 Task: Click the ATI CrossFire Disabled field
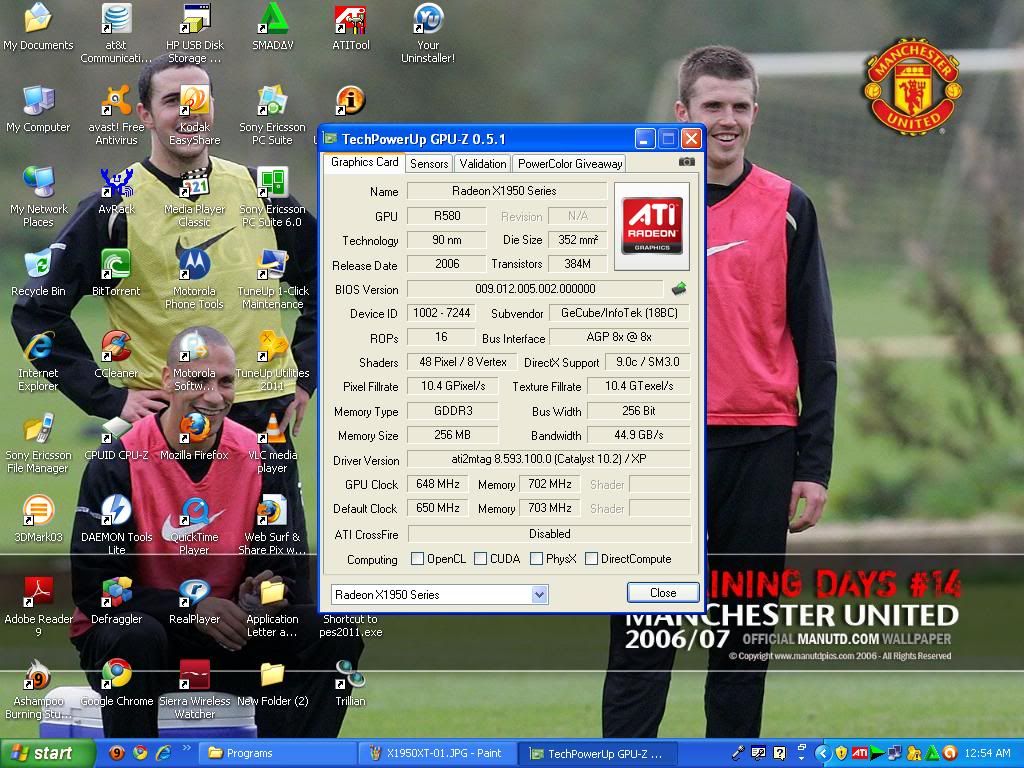549,534
